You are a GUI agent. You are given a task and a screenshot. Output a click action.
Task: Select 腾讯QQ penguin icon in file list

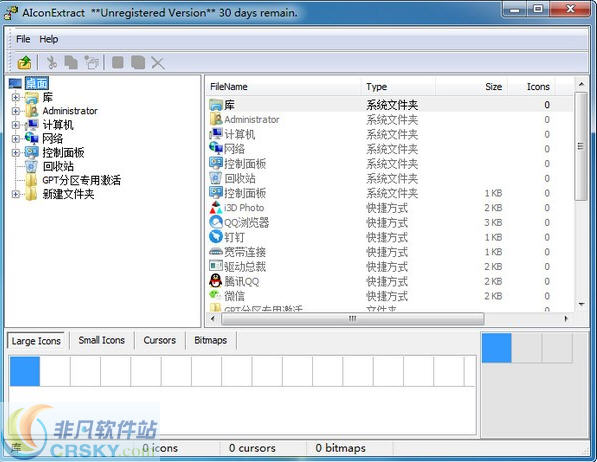215,281
